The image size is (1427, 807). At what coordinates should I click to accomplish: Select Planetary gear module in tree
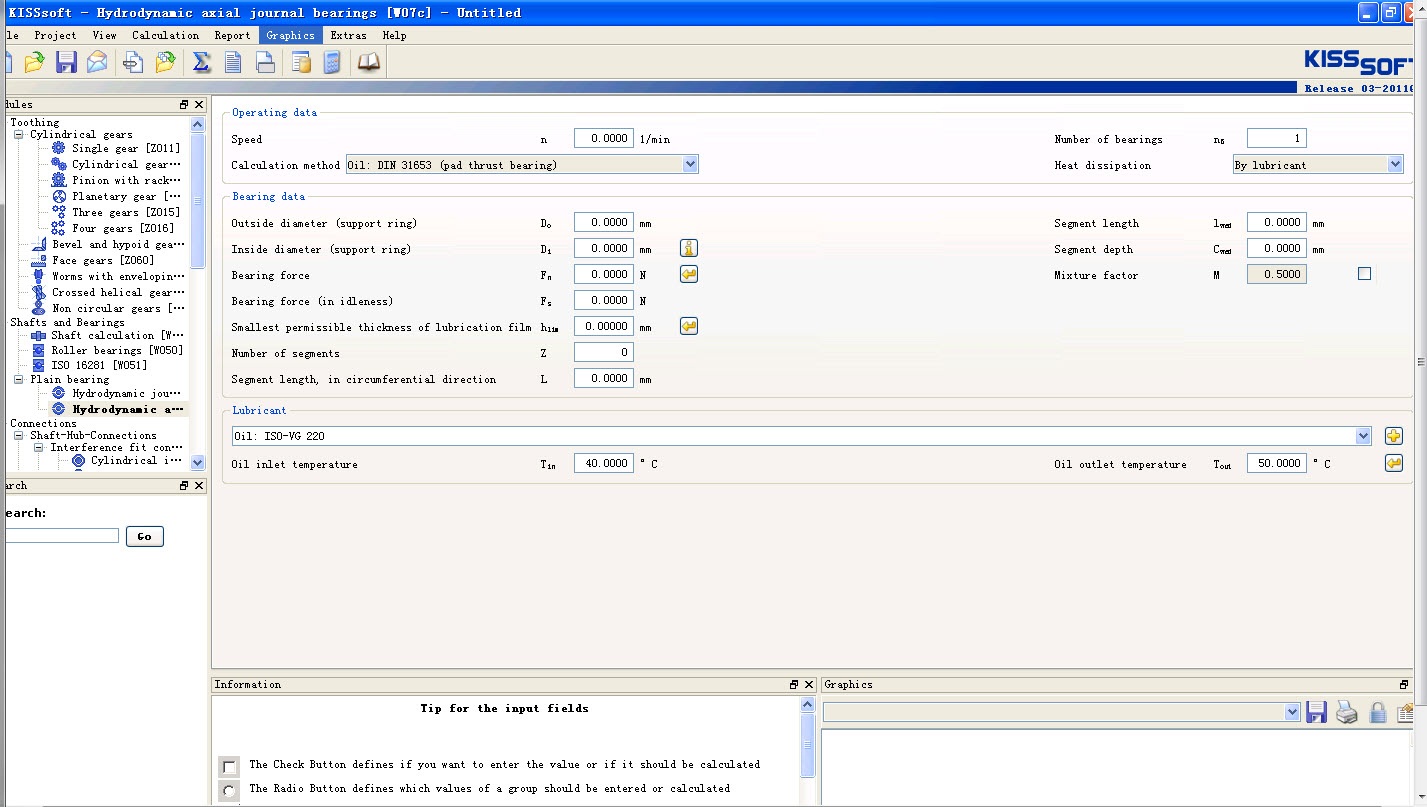point(126,197)
